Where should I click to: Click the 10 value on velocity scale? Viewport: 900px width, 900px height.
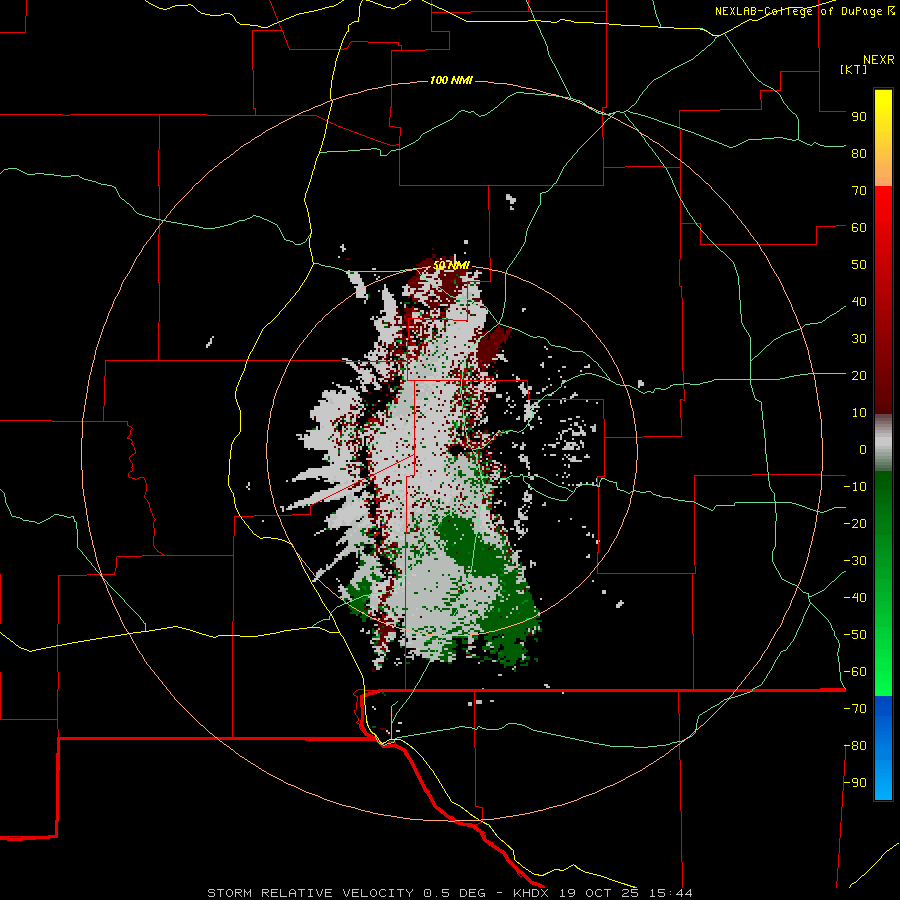859,413
